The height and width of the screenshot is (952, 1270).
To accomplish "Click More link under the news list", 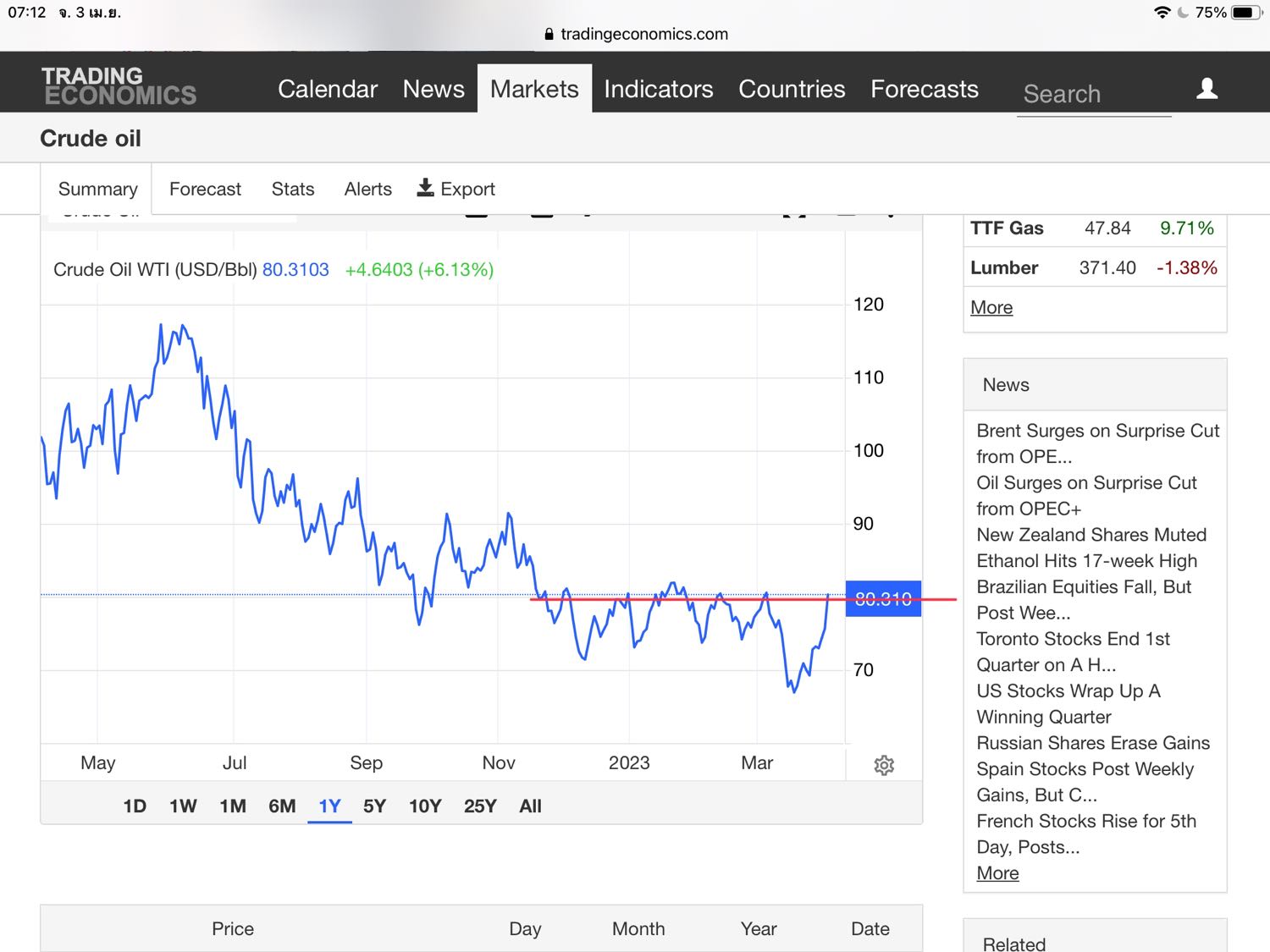I will (x=997, y=872).
